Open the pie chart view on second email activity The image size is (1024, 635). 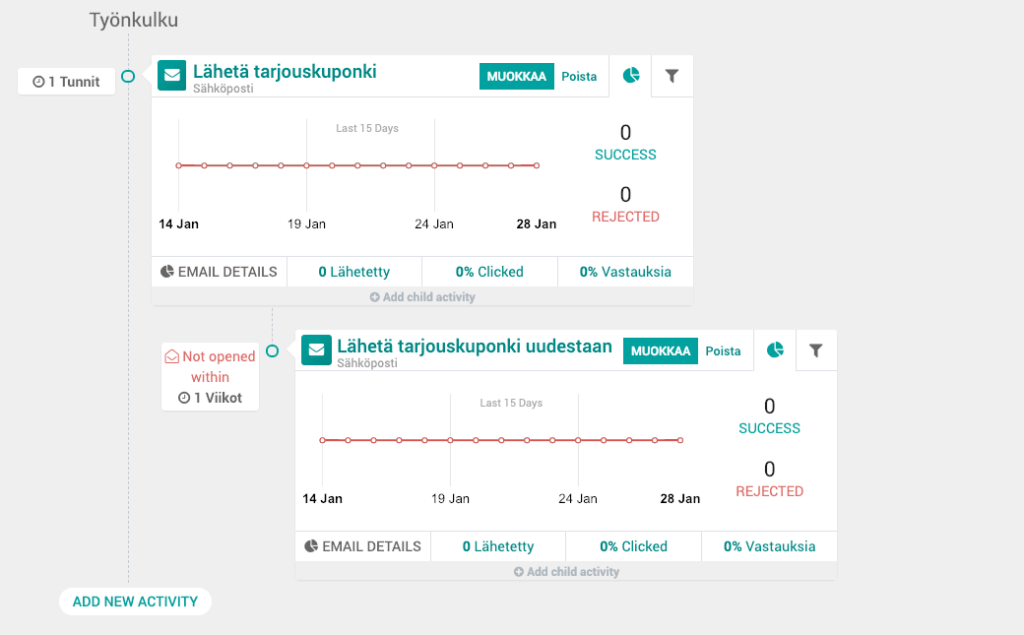point(775,350)
